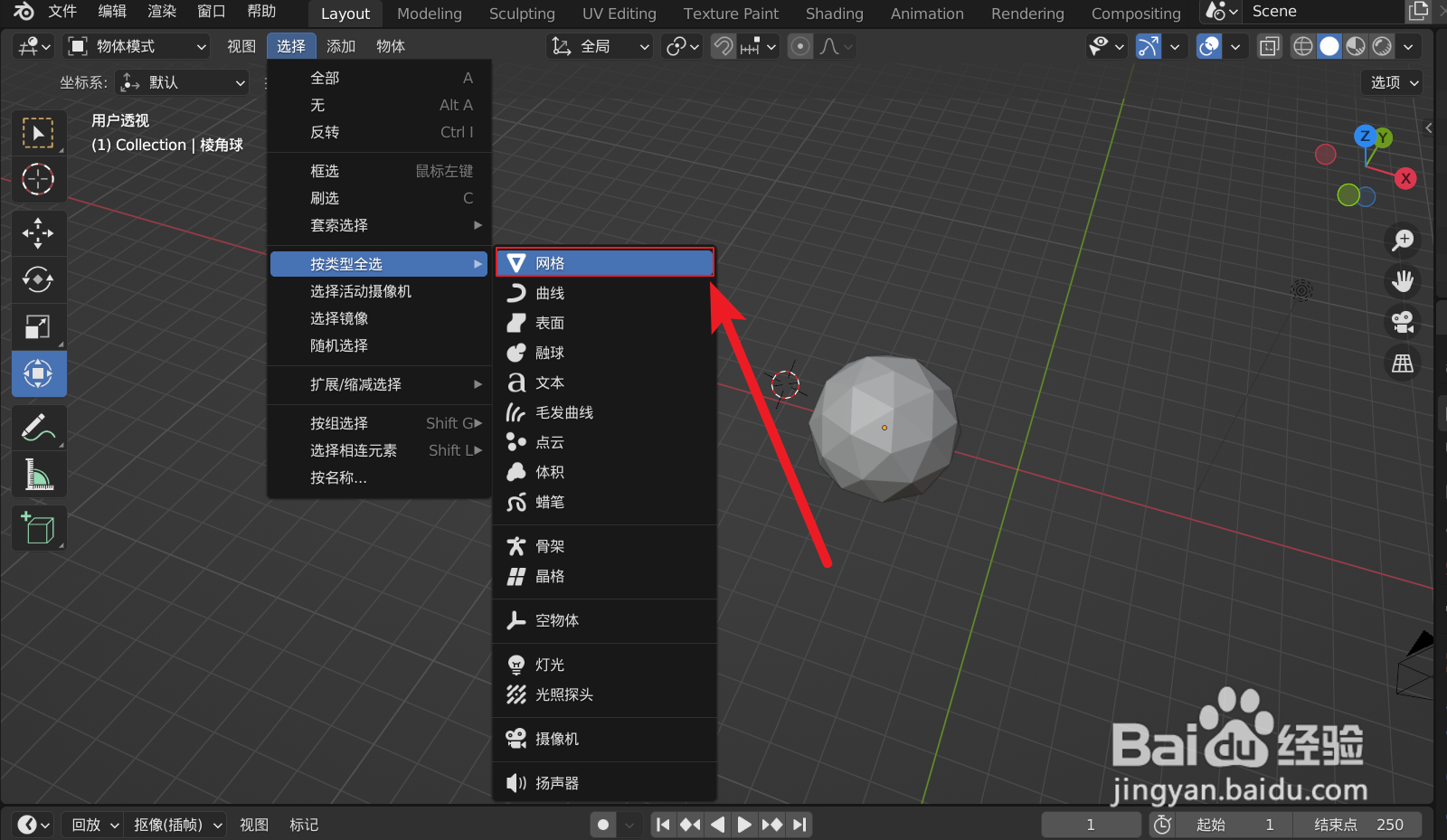Open shading options dropdown arrow

1408,46
